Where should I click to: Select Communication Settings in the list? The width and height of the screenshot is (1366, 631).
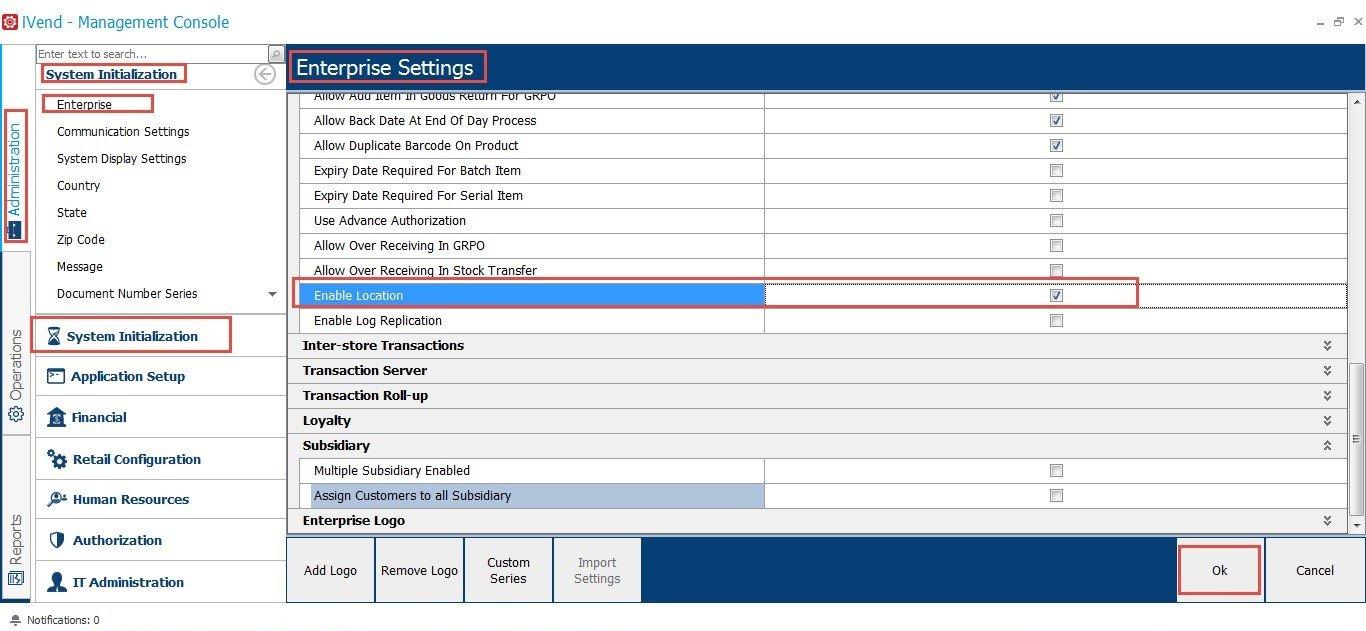(123, 131)
